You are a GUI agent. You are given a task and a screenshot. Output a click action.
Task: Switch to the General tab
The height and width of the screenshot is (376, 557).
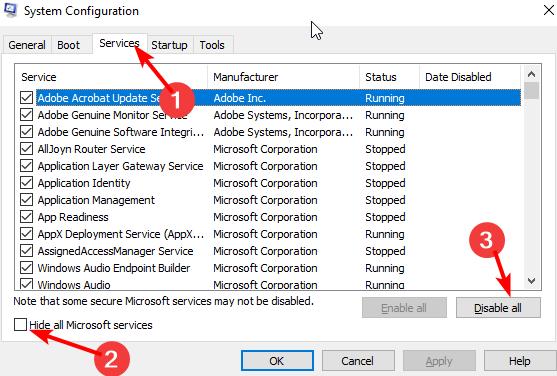(x=27, y=45)
